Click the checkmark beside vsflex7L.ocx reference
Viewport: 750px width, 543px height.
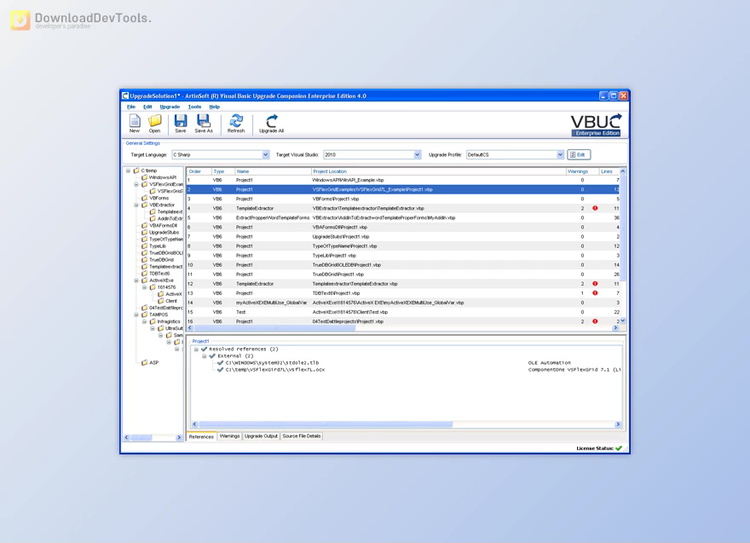coord(220,369)
